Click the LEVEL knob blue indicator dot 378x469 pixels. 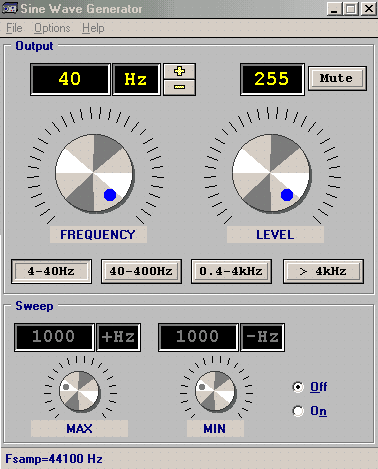[x=287, y=195]
